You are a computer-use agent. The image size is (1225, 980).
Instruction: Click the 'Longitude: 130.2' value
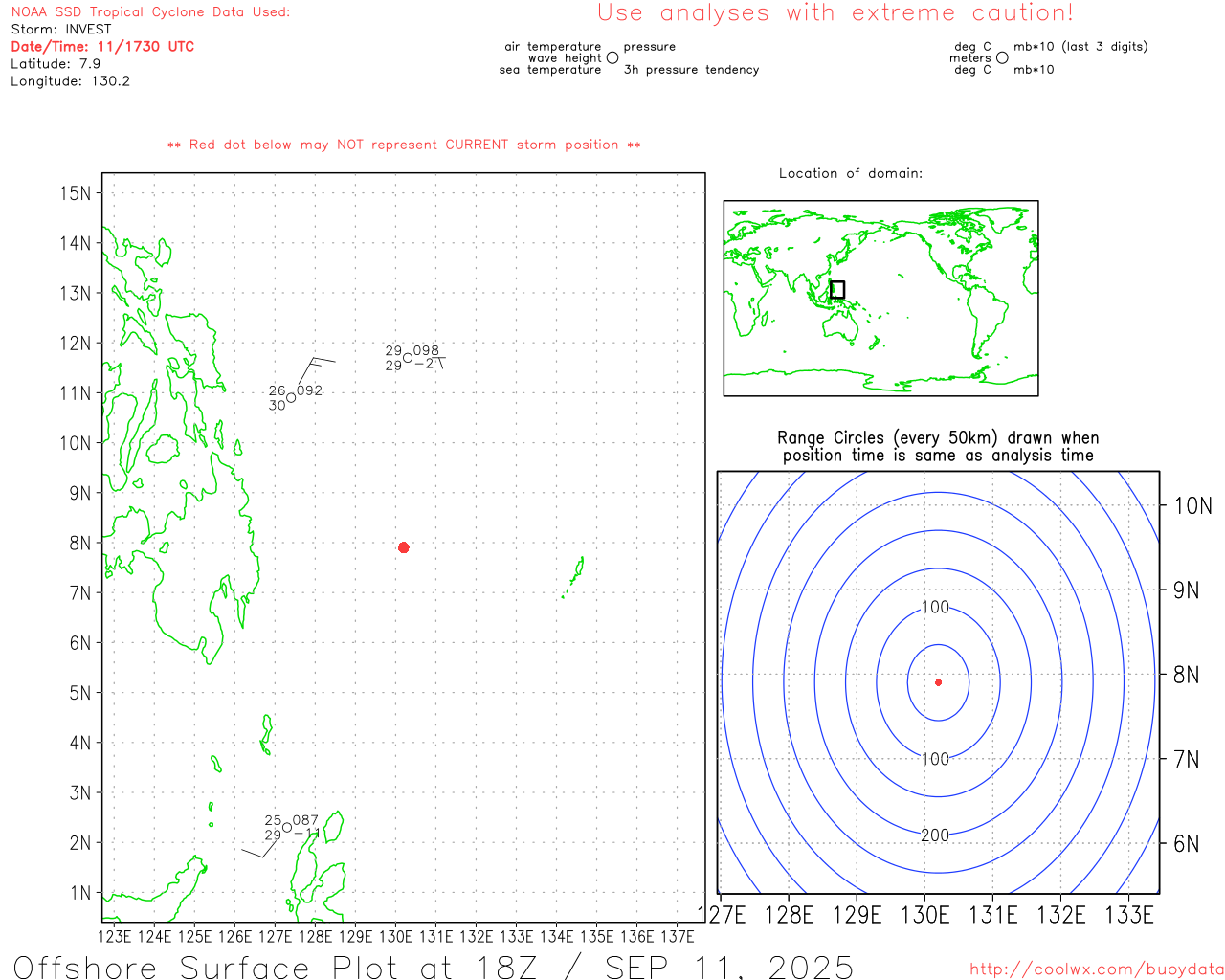pyautogui.click(x=70, y=81)
